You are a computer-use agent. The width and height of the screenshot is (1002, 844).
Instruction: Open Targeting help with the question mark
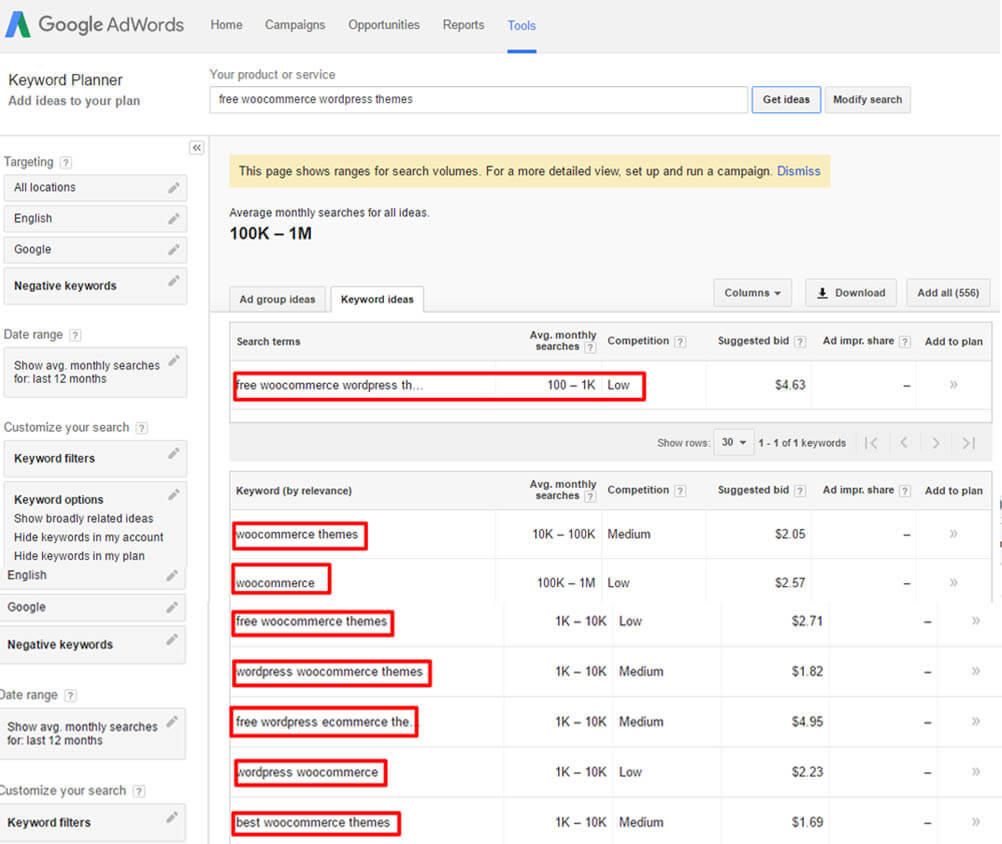pyautogui.click(x=65, y=162)
